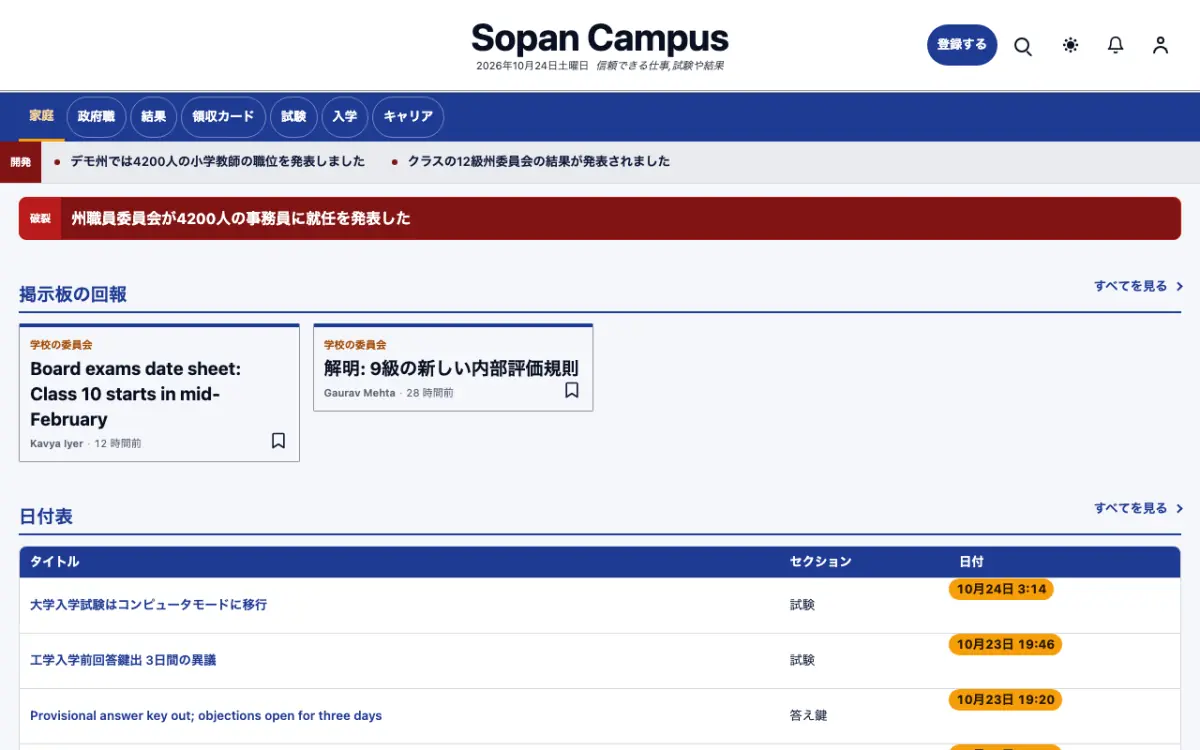Open the 政府職 navigation tab

(x=96, y=117)
